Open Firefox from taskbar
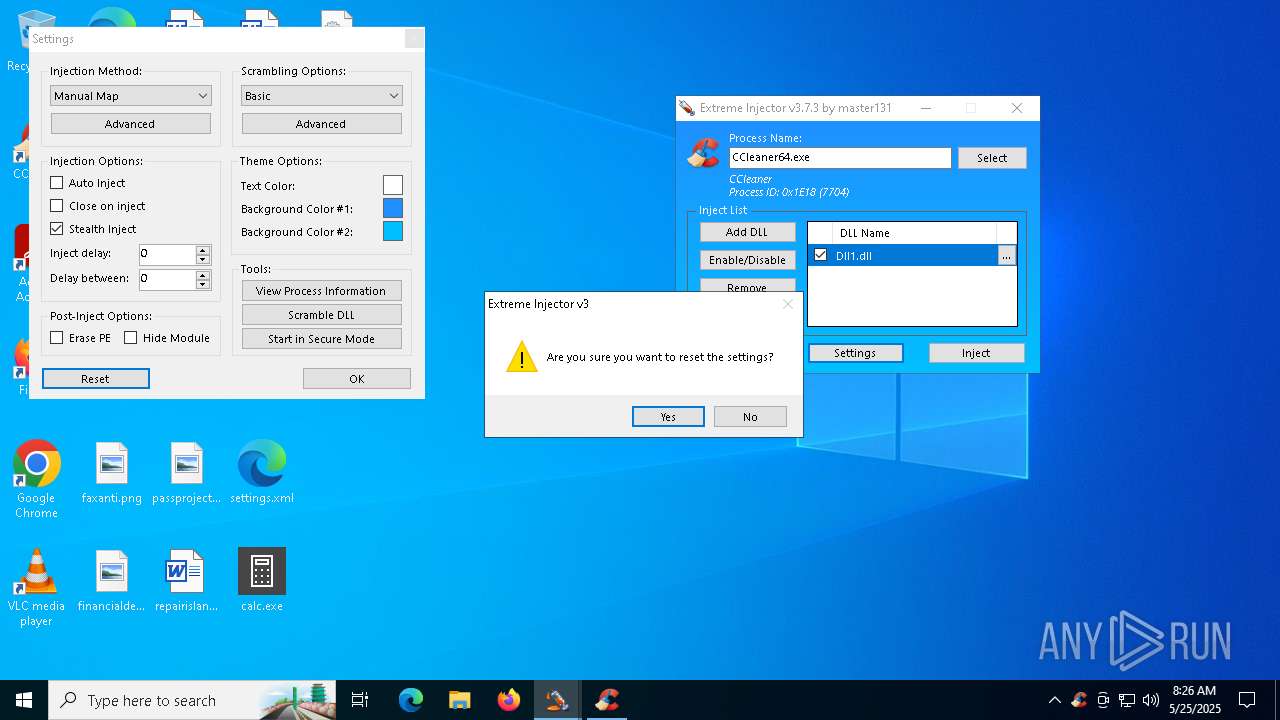This screenshot has width=1280, height=720. pyautogui.click(x=509, y=700)
